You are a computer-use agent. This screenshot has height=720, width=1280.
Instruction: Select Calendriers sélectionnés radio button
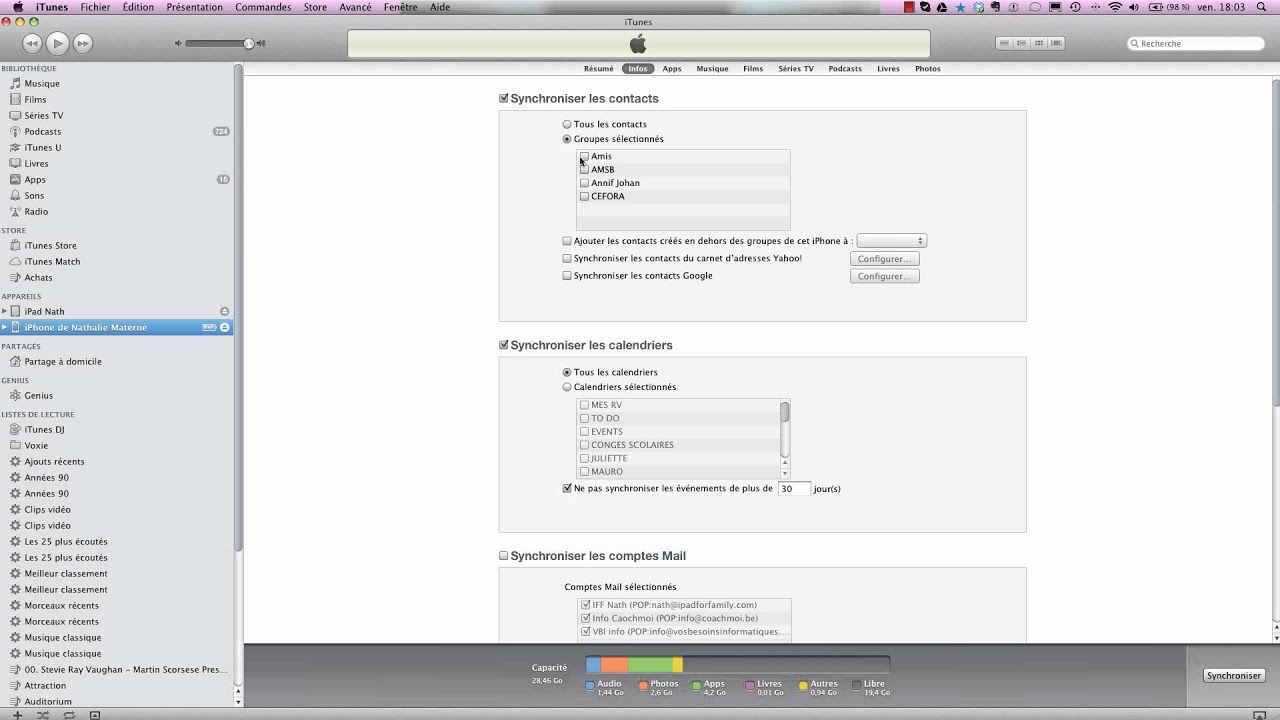(x=567, y=387)
